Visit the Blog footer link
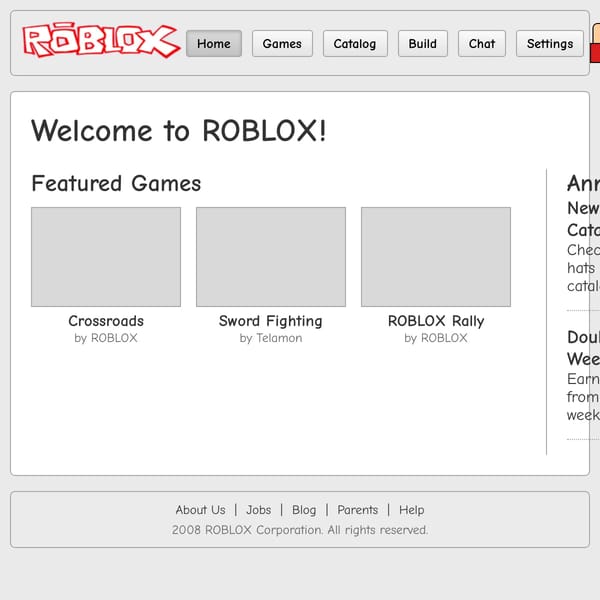This screenshot has width=600, height=600. pyautogui.click(x=304, y=510)
